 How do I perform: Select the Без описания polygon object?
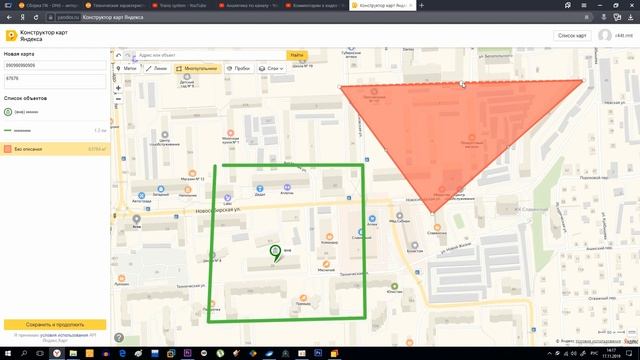click(55, 149)
